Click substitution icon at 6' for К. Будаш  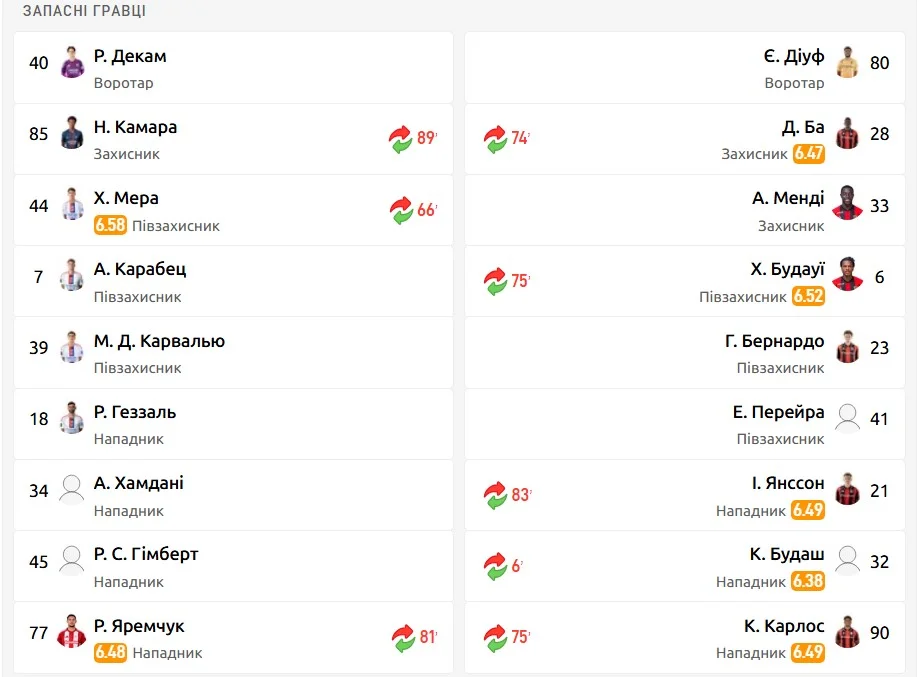click(x=495, y=566)
